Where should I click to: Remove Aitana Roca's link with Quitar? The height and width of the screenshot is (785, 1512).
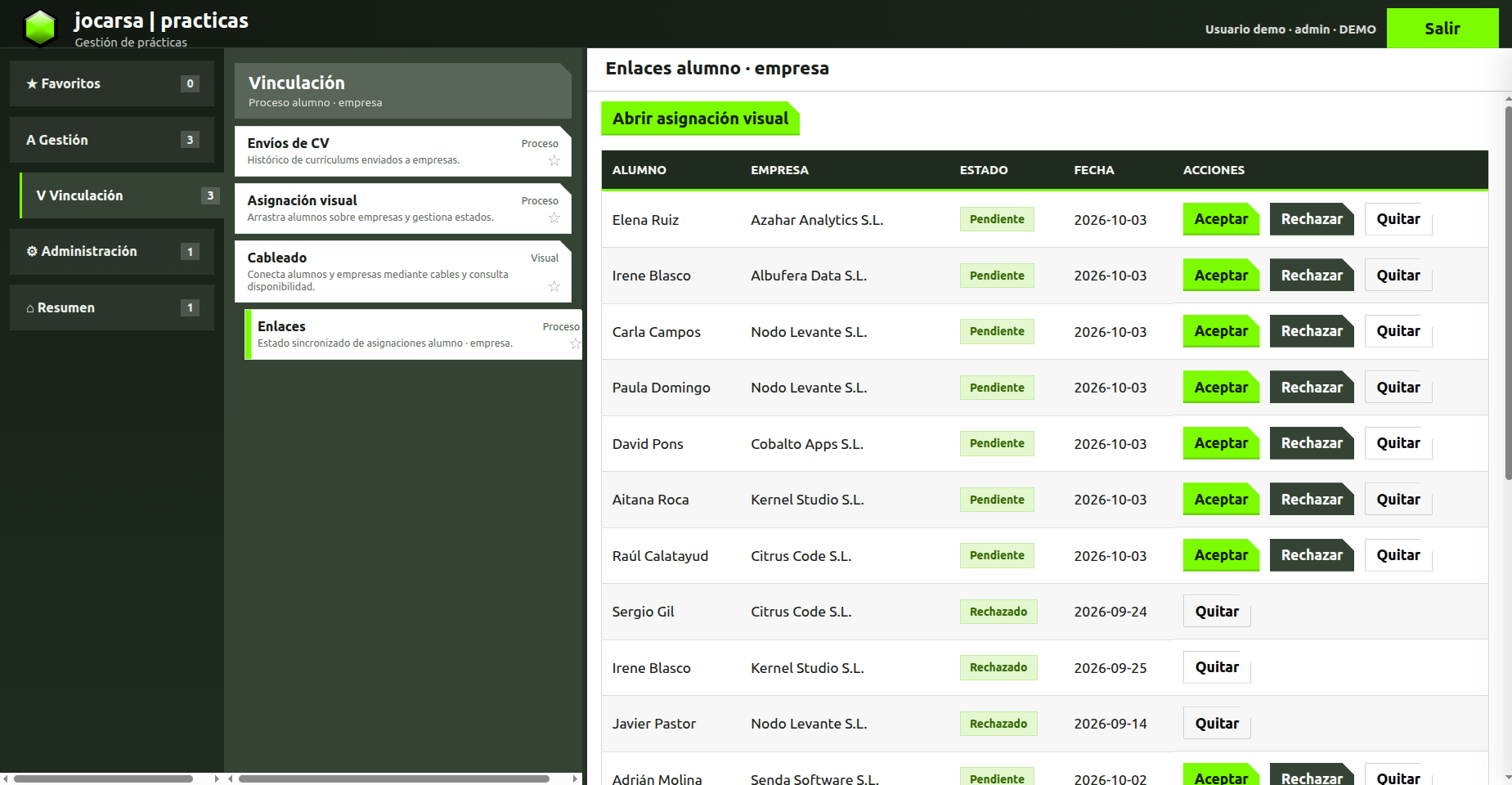click(1398, 500)
